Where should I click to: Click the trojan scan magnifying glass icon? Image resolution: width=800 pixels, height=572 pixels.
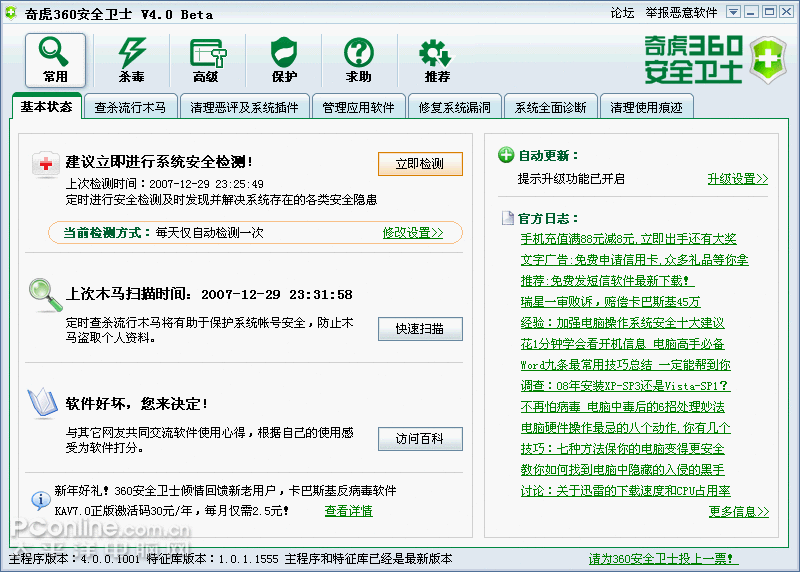pos(46,295)
